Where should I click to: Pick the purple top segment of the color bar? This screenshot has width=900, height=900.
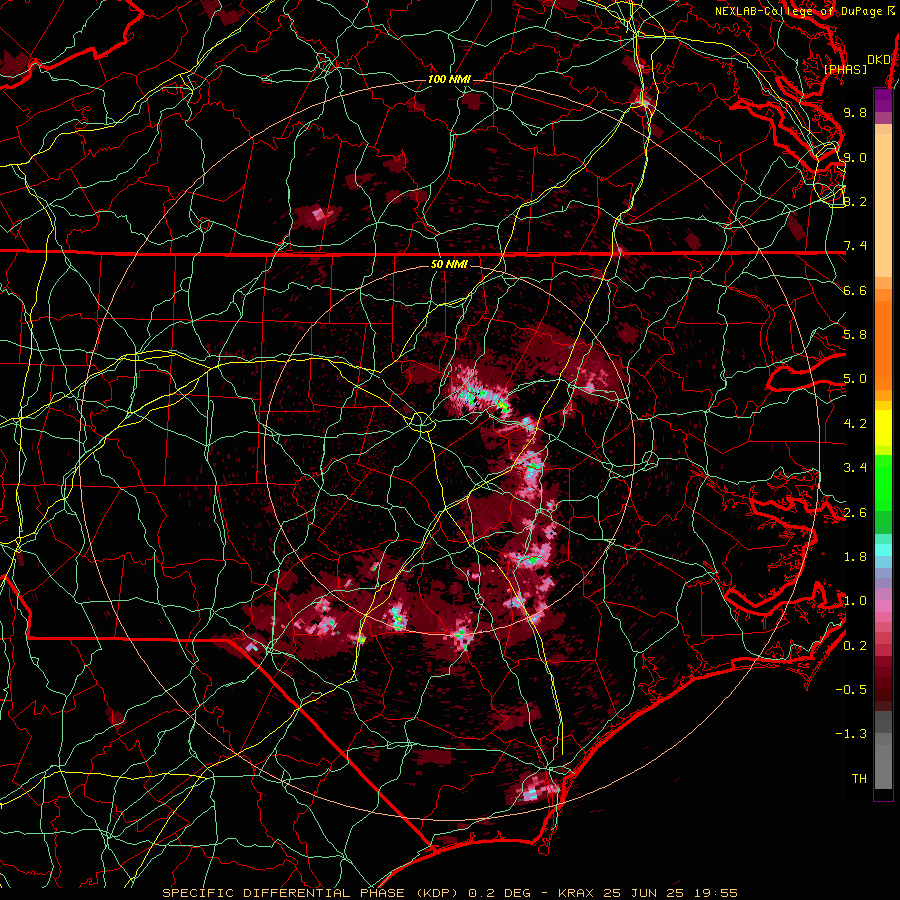pos(883,100)
